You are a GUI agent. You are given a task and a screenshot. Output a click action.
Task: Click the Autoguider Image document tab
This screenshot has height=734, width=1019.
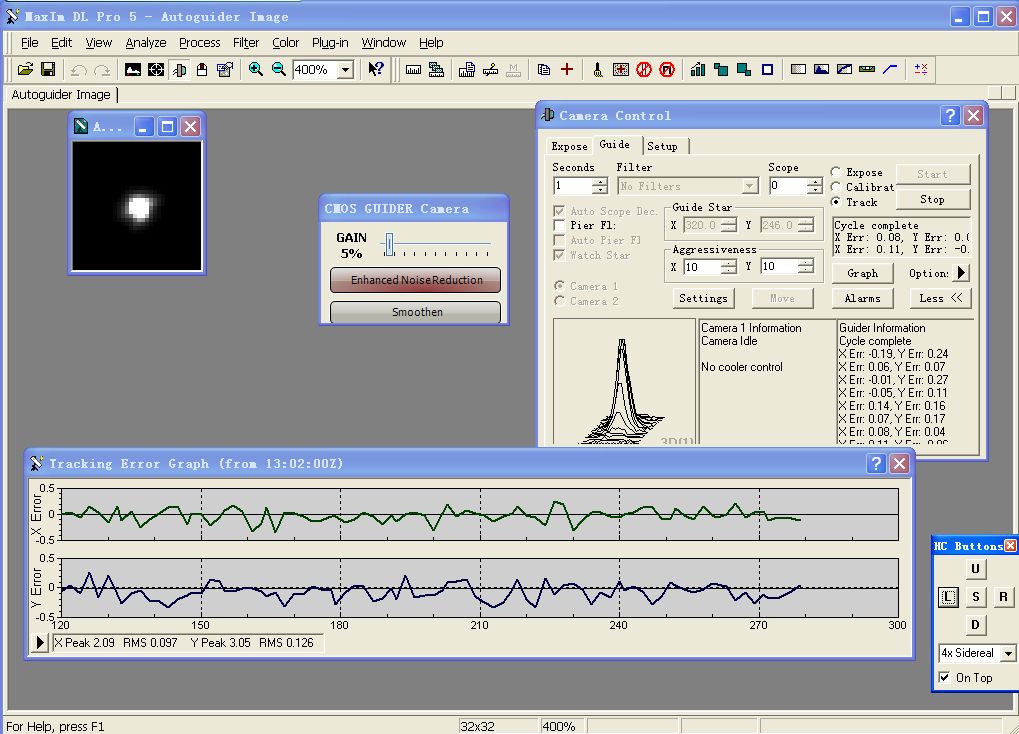[x=61, y=94]
